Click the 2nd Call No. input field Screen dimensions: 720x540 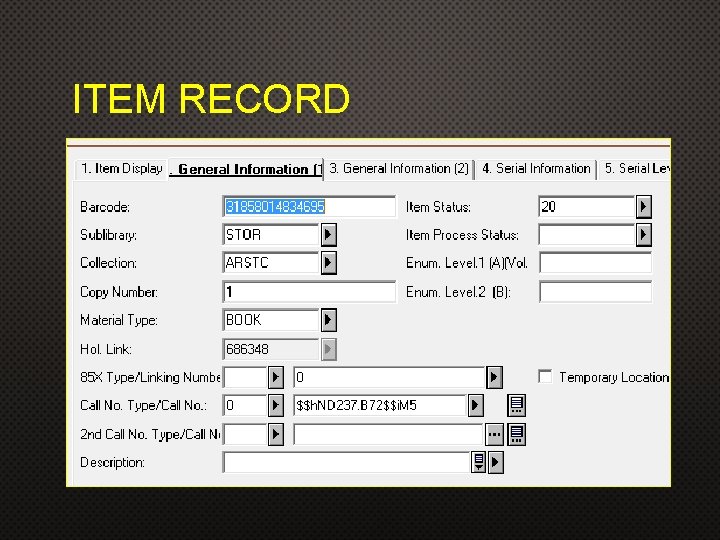pos(388,434)
